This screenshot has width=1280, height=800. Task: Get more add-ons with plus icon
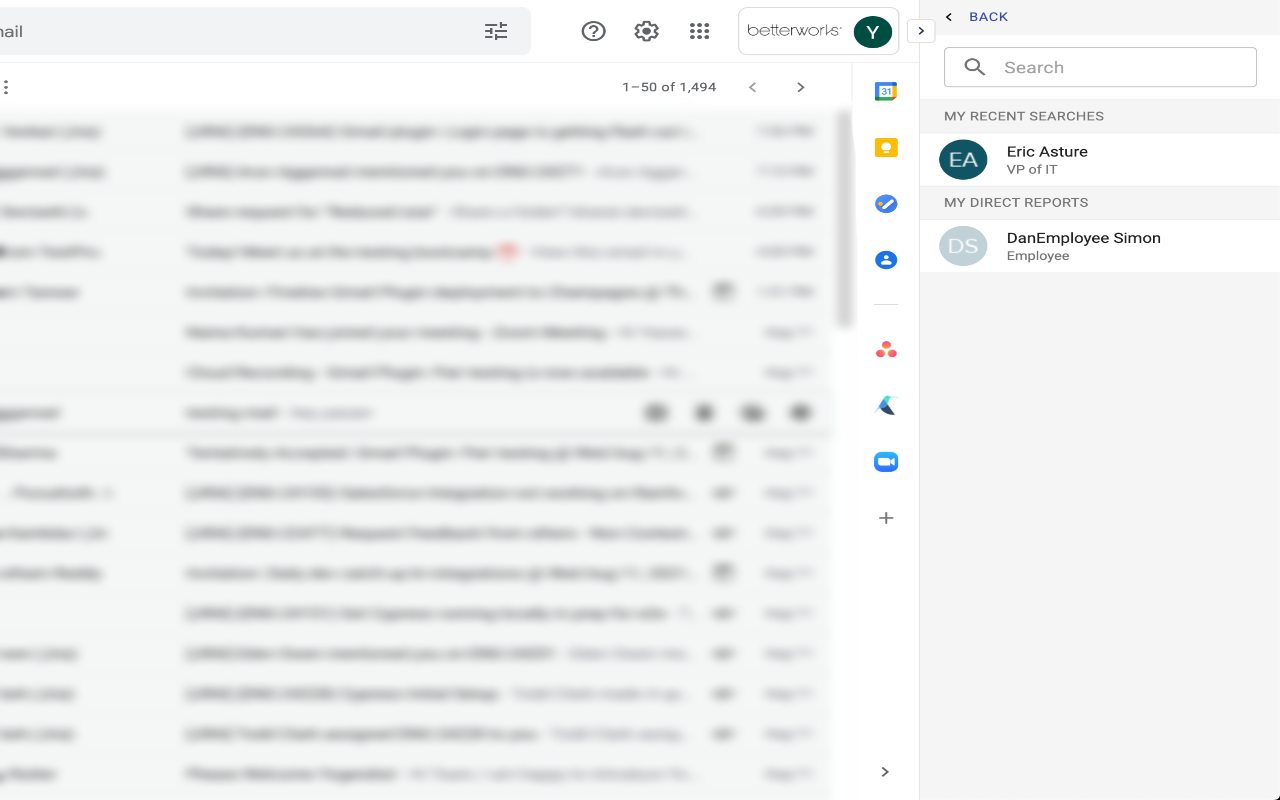(x=886, y=518)
